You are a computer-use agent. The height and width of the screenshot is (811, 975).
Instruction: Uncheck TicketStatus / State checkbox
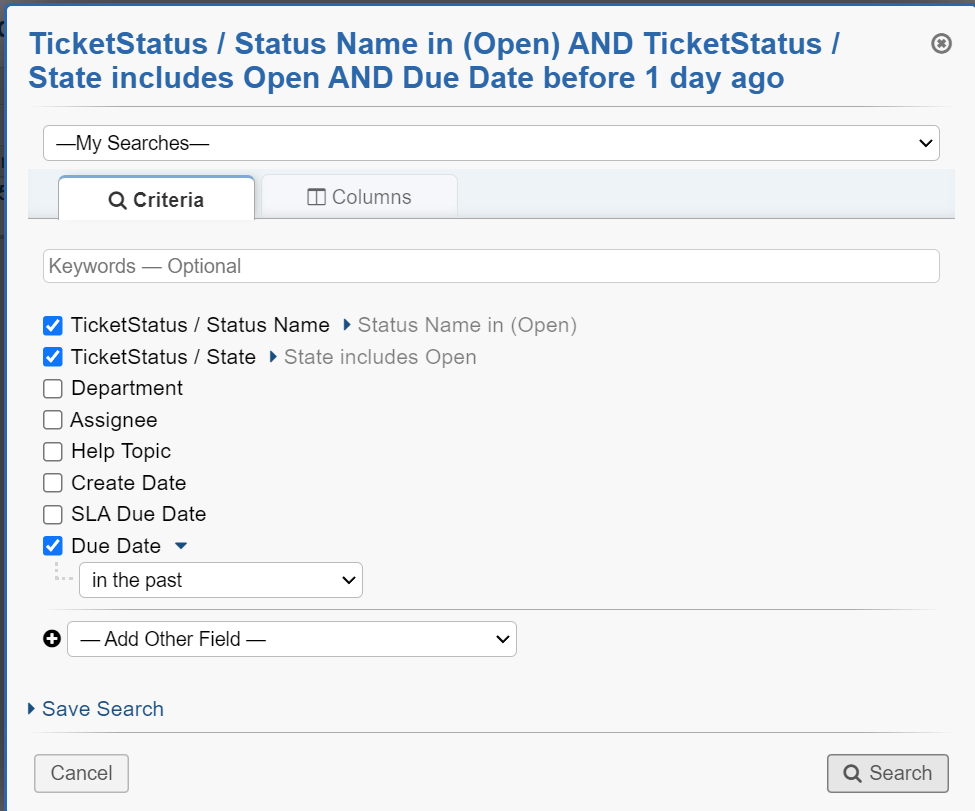tap(53, 357)
